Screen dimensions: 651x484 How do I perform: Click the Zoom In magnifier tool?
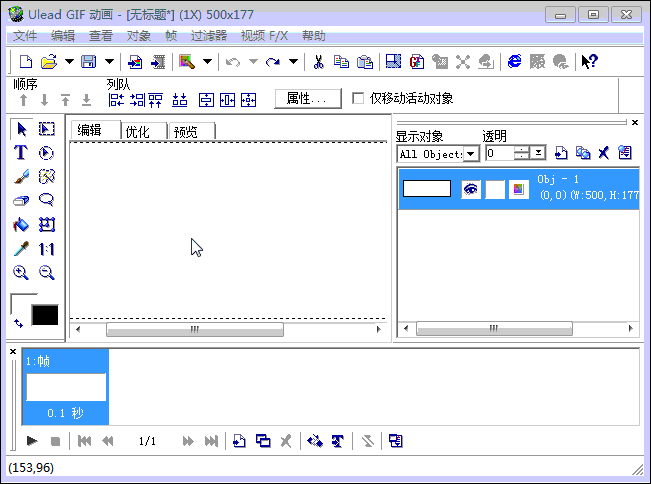point(20,273)
